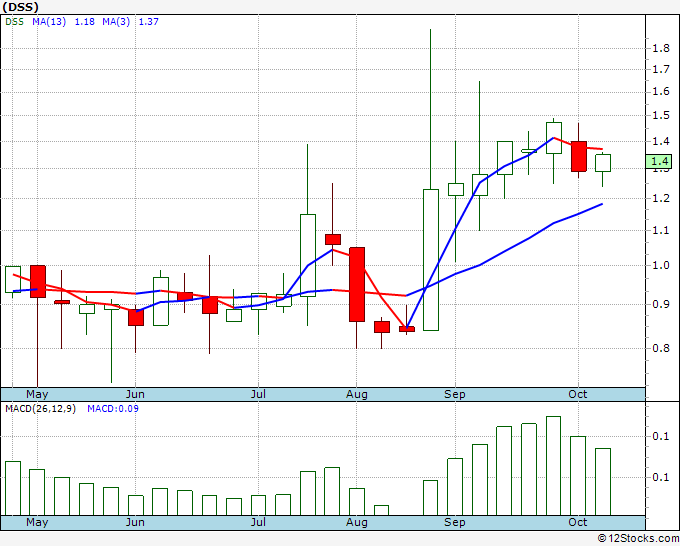Screen dimensions: 680x546
Task: Click the MACD(26,12,9) indicator label
Action: tap(40, 409)
